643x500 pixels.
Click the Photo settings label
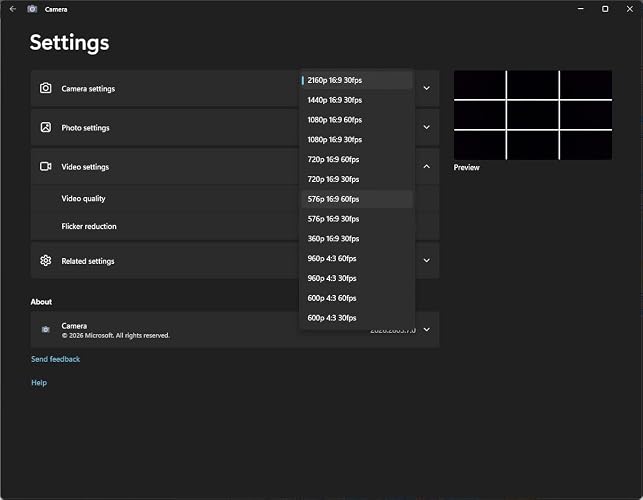click(85, 128)
